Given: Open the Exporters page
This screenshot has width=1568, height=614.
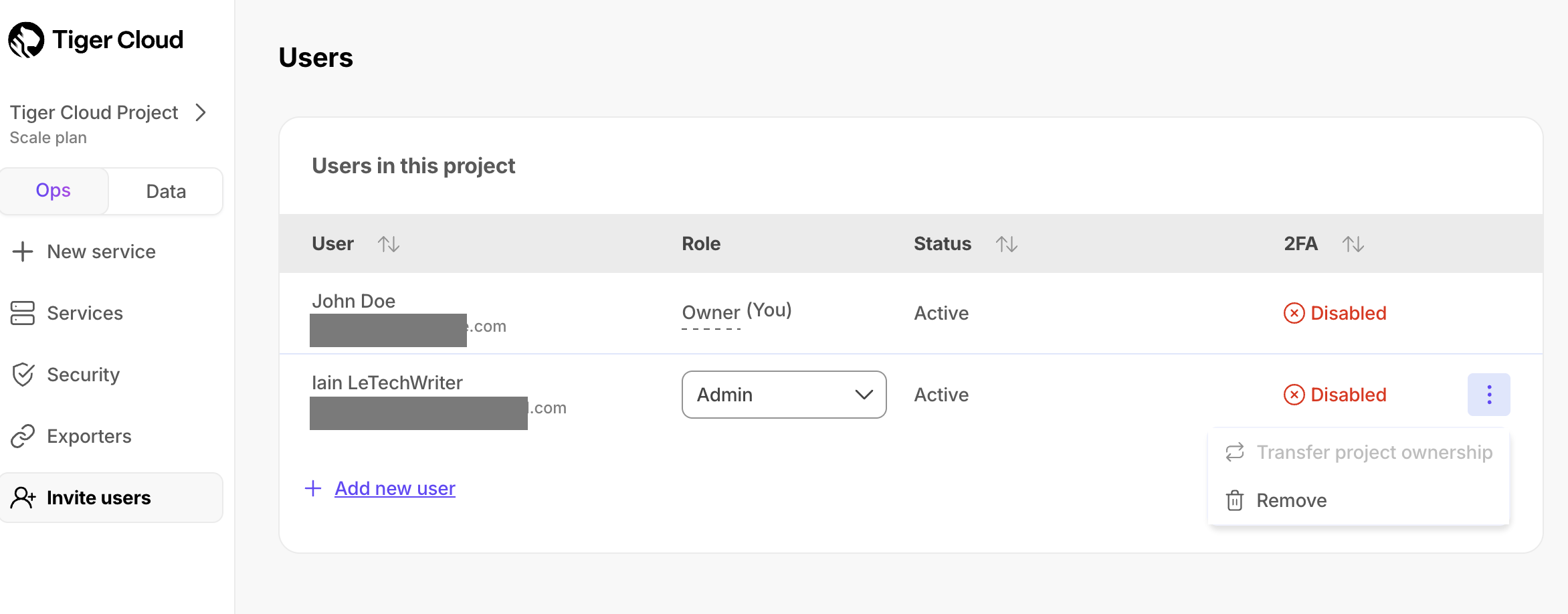Looking at the screenshot, I should tap(89, 436).
